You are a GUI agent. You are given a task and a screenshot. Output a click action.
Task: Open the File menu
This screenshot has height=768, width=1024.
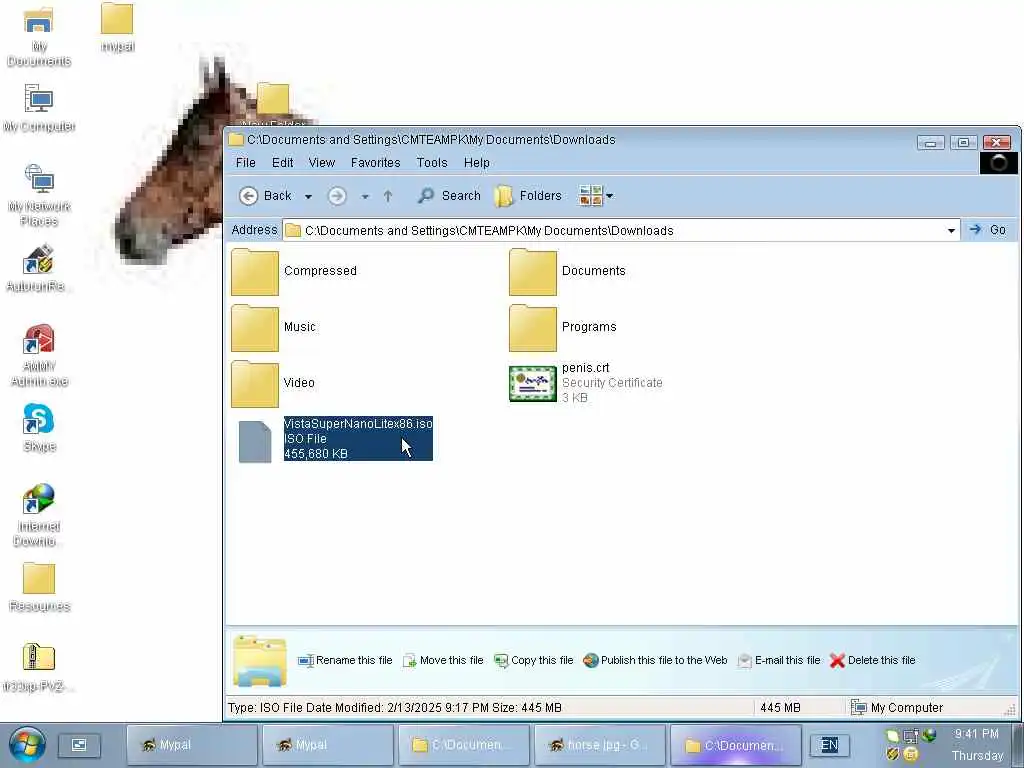(246, 163)
